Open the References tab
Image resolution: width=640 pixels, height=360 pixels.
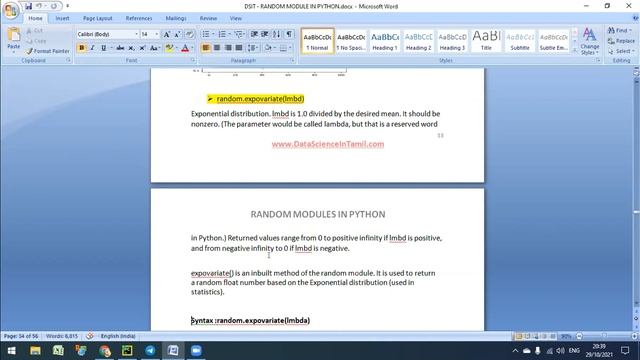coord(139,18)
